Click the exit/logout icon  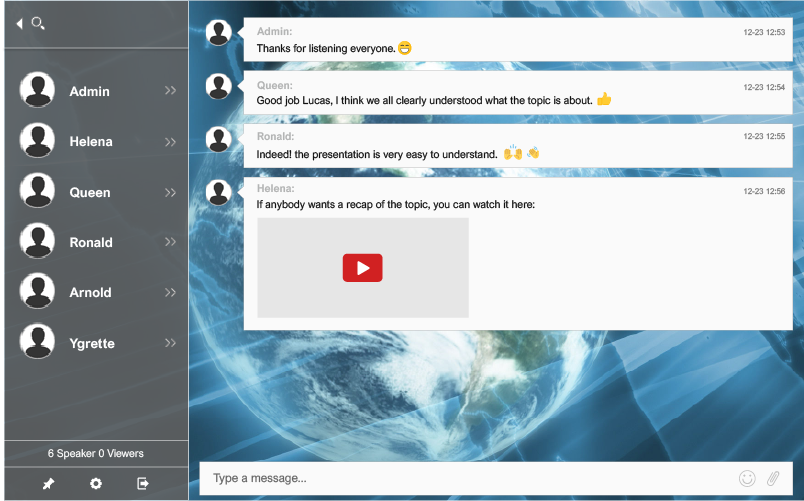[143, 484]
